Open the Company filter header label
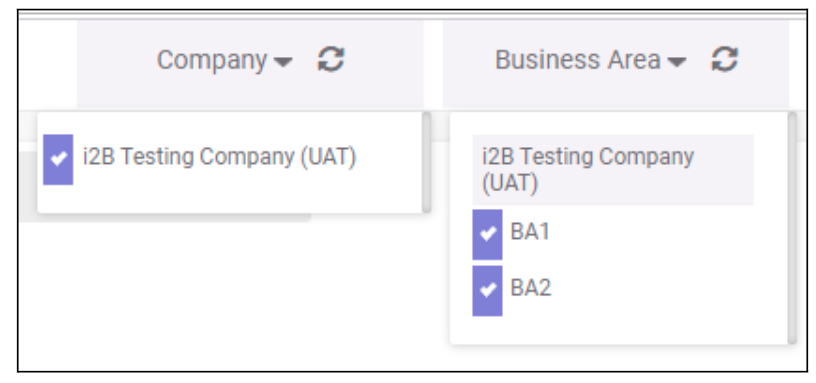Screen dimensions: 816x383 pos(212,60)
